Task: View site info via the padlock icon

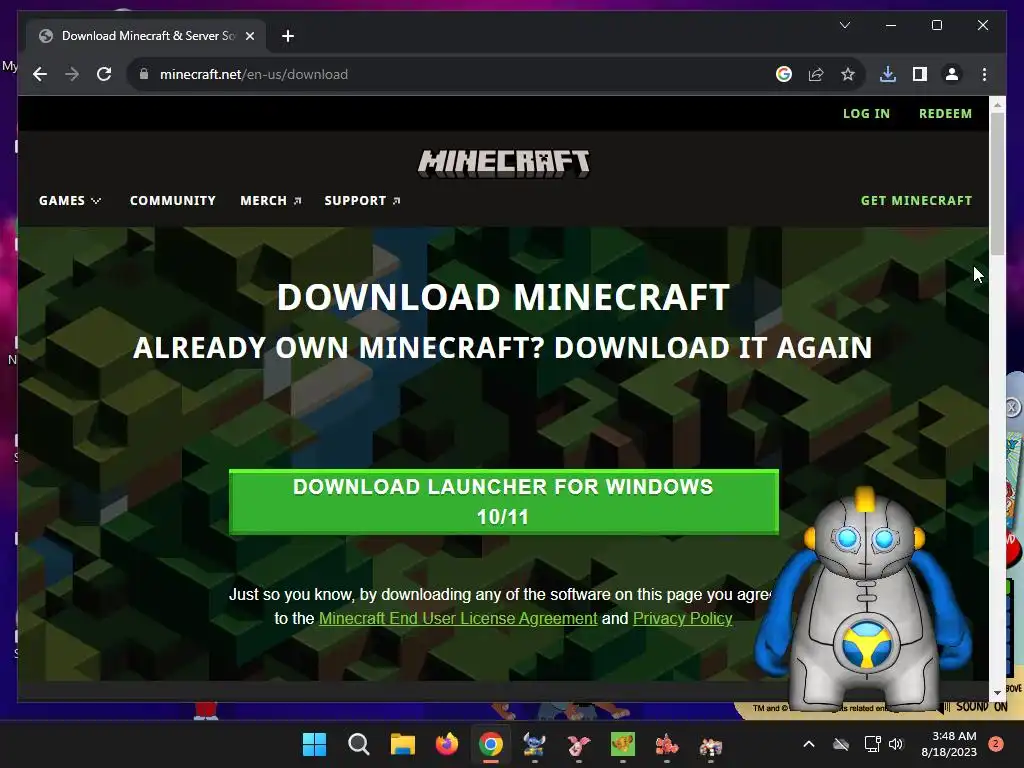Action: click(x=144, y=74)
